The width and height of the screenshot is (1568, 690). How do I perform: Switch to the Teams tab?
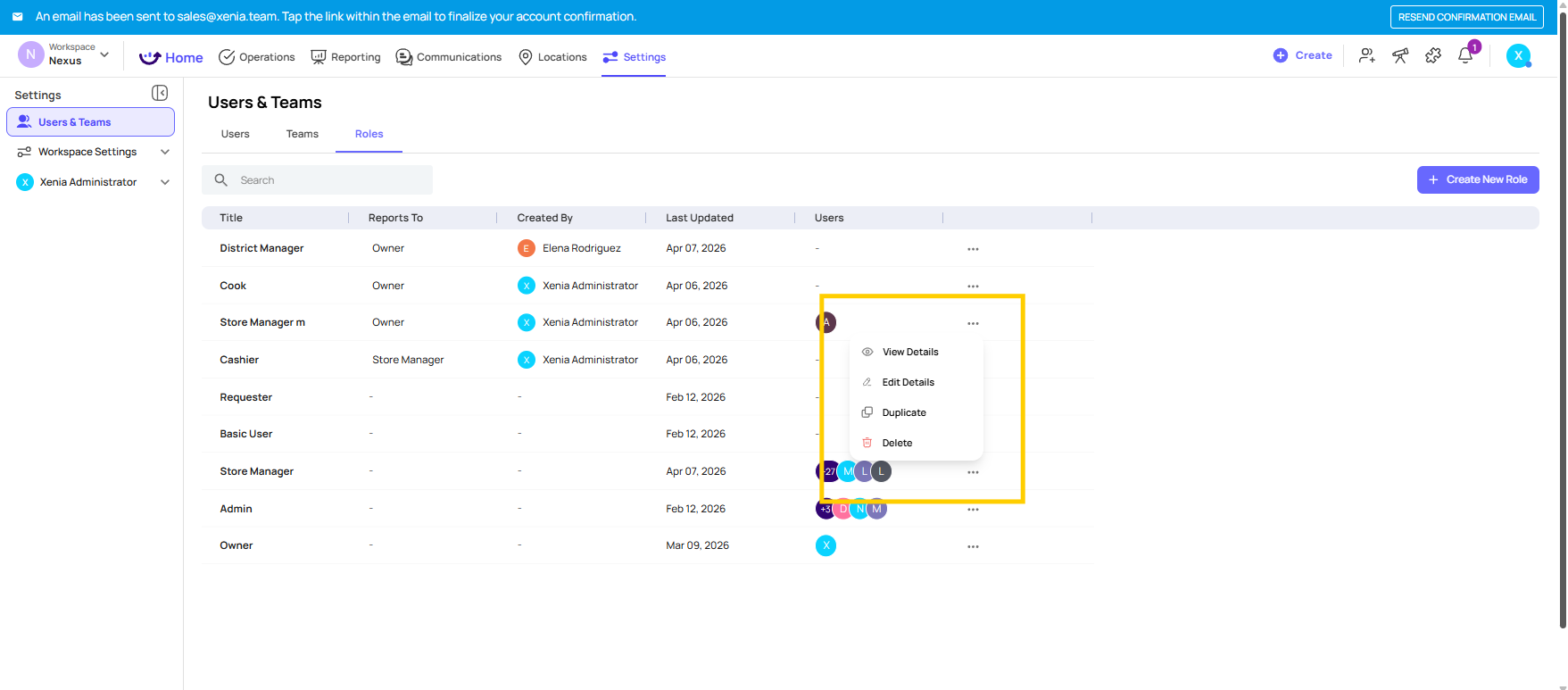[x=302, y=134]
